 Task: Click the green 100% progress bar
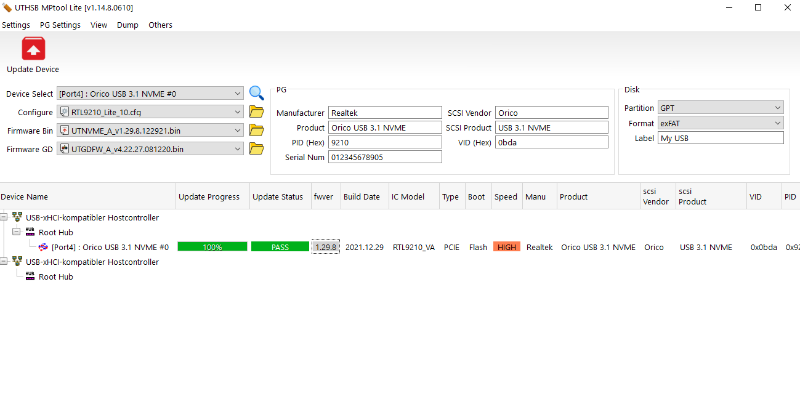tap(212, 247)
